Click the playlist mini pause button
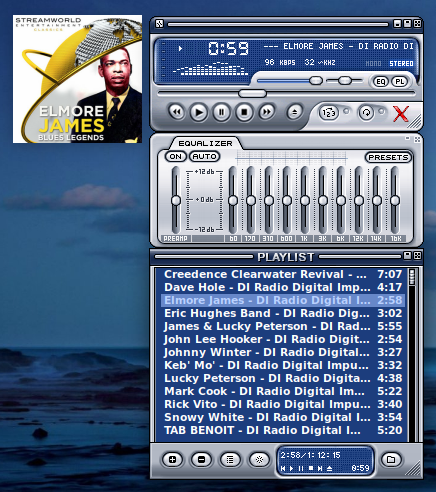This screenshot has height=492, width=436. coord(301,468)
